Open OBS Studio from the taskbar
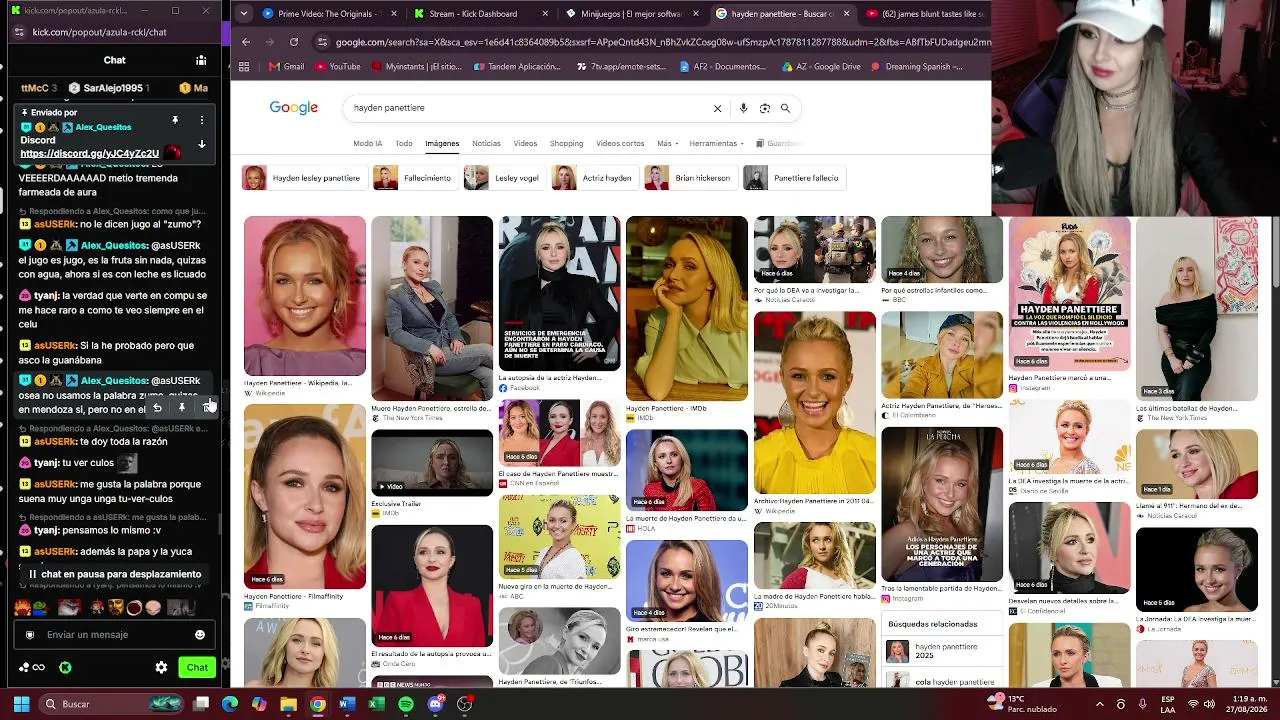 [x=464, y=704]
